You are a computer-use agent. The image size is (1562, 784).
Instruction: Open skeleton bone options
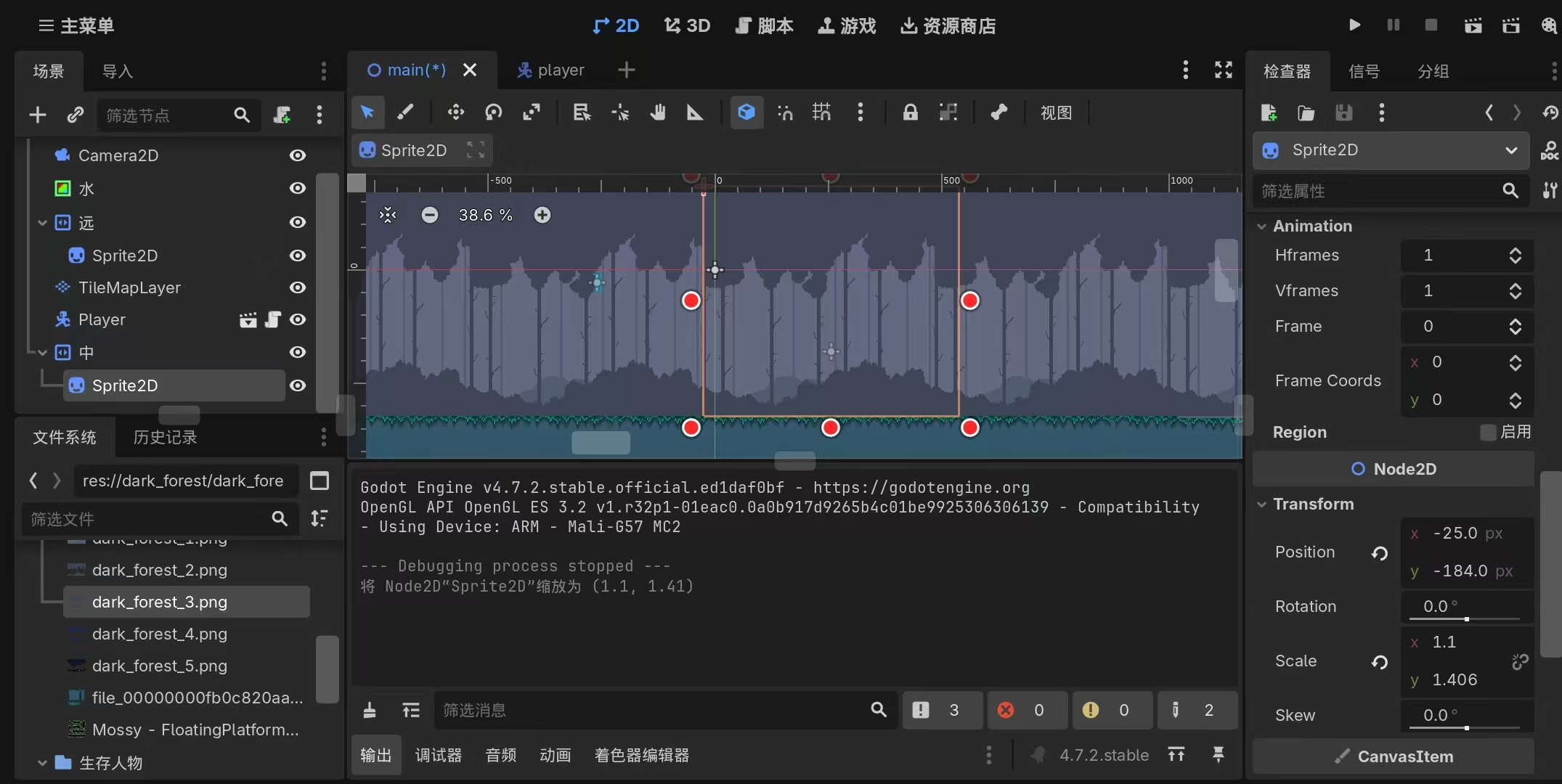coord(999,113)
